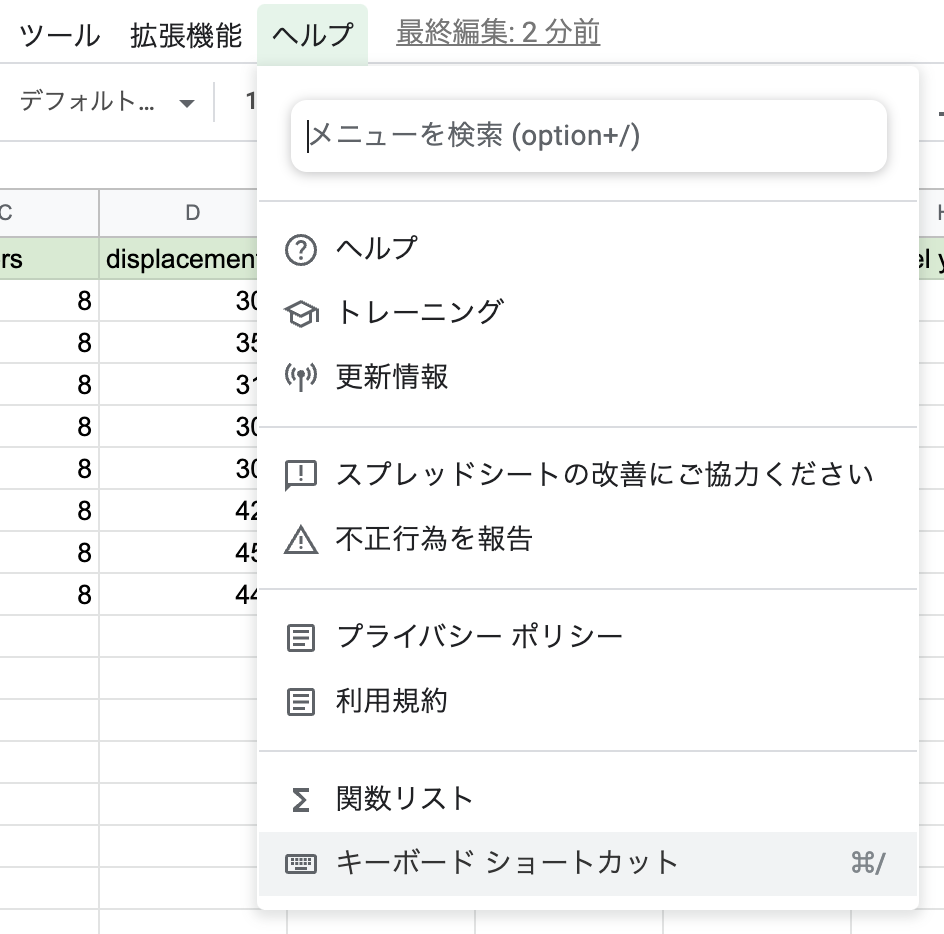Click the Terms of Service document icon

(x=301, y=702)
